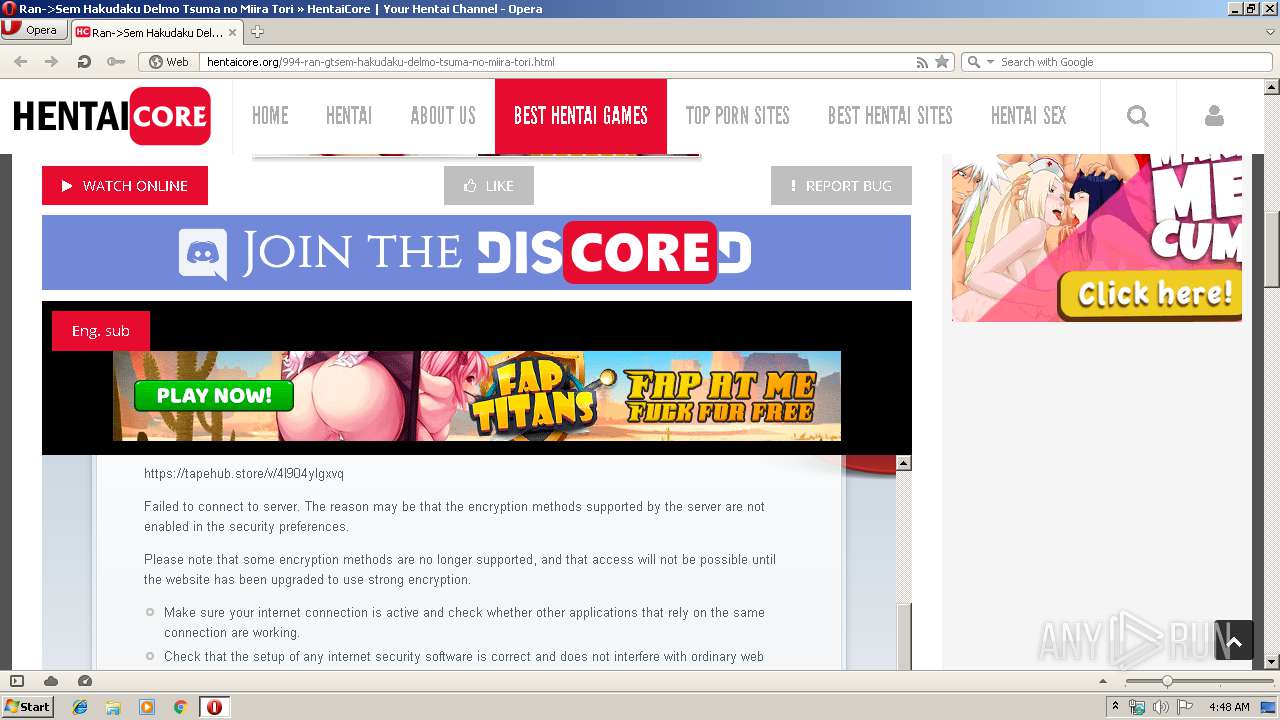Select the Ran->Sem Hakudaku browser tab
Viewport: 1280px width, 720px height.
click(x=156, y=32)
